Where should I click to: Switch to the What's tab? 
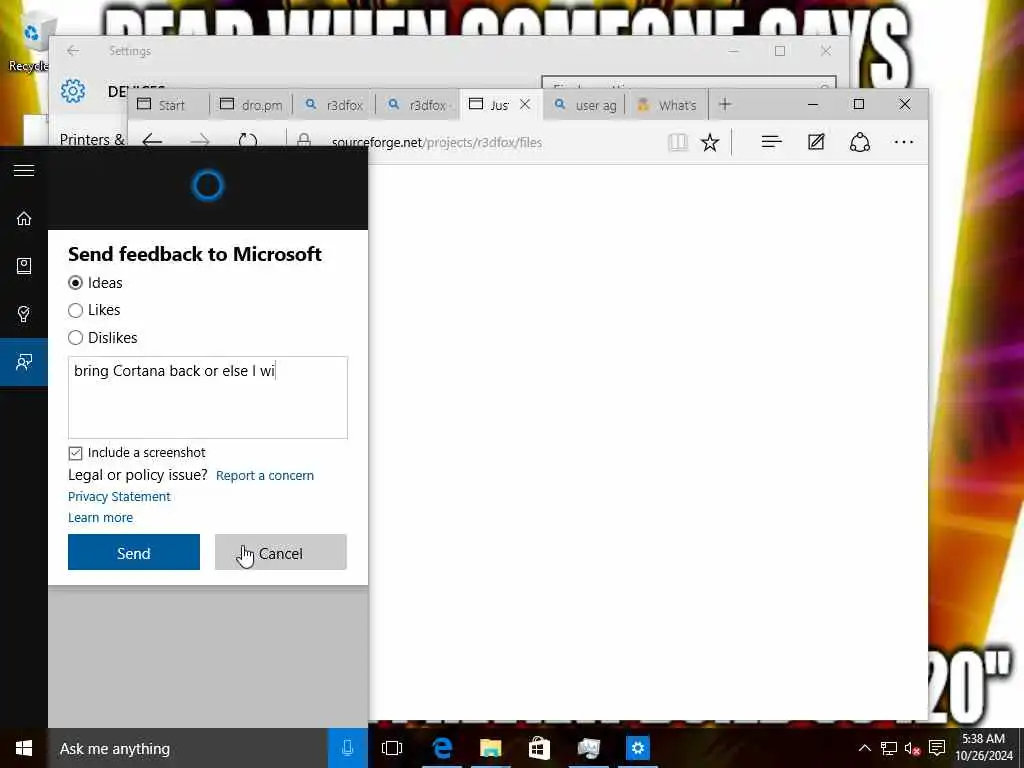[x=667, y=105]
